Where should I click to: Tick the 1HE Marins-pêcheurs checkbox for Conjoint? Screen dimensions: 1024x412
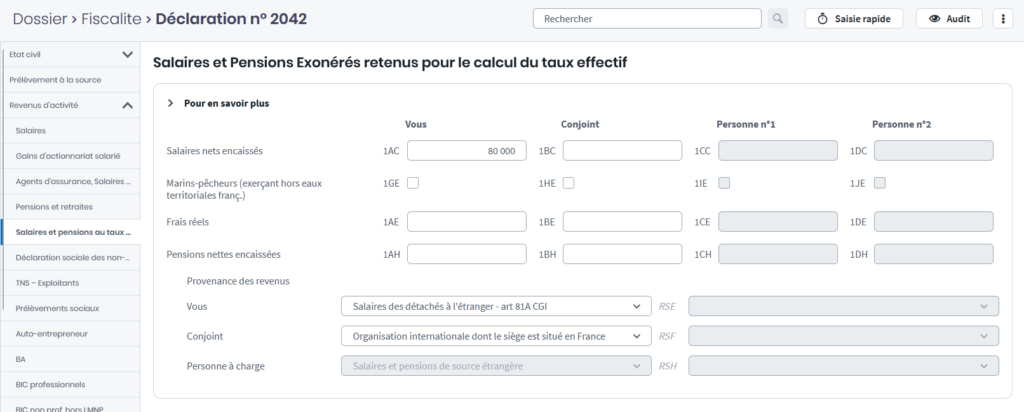(569, 183)
